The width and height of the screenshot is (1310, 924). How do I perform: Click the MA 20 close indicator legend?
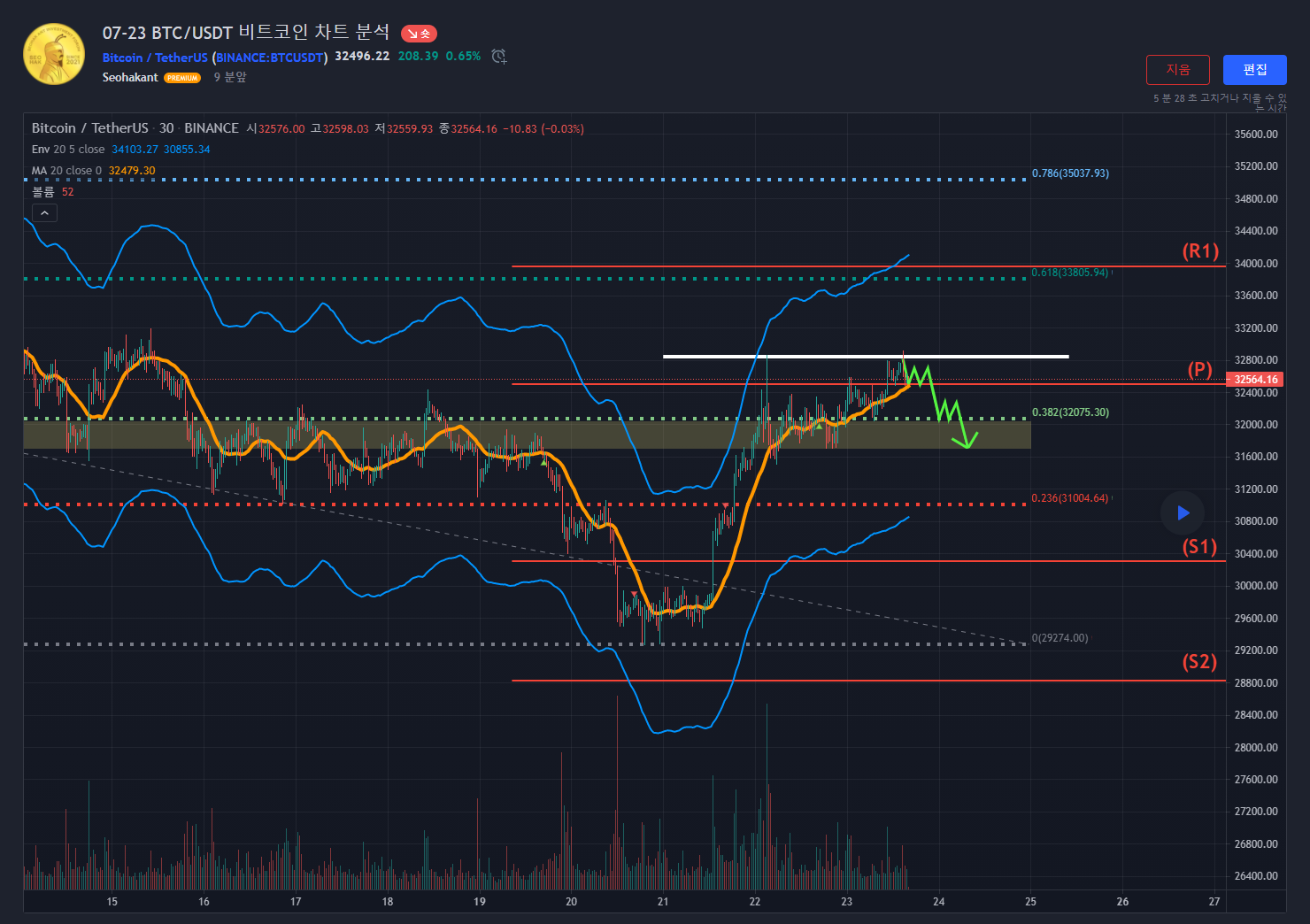(x=66, y=171)
